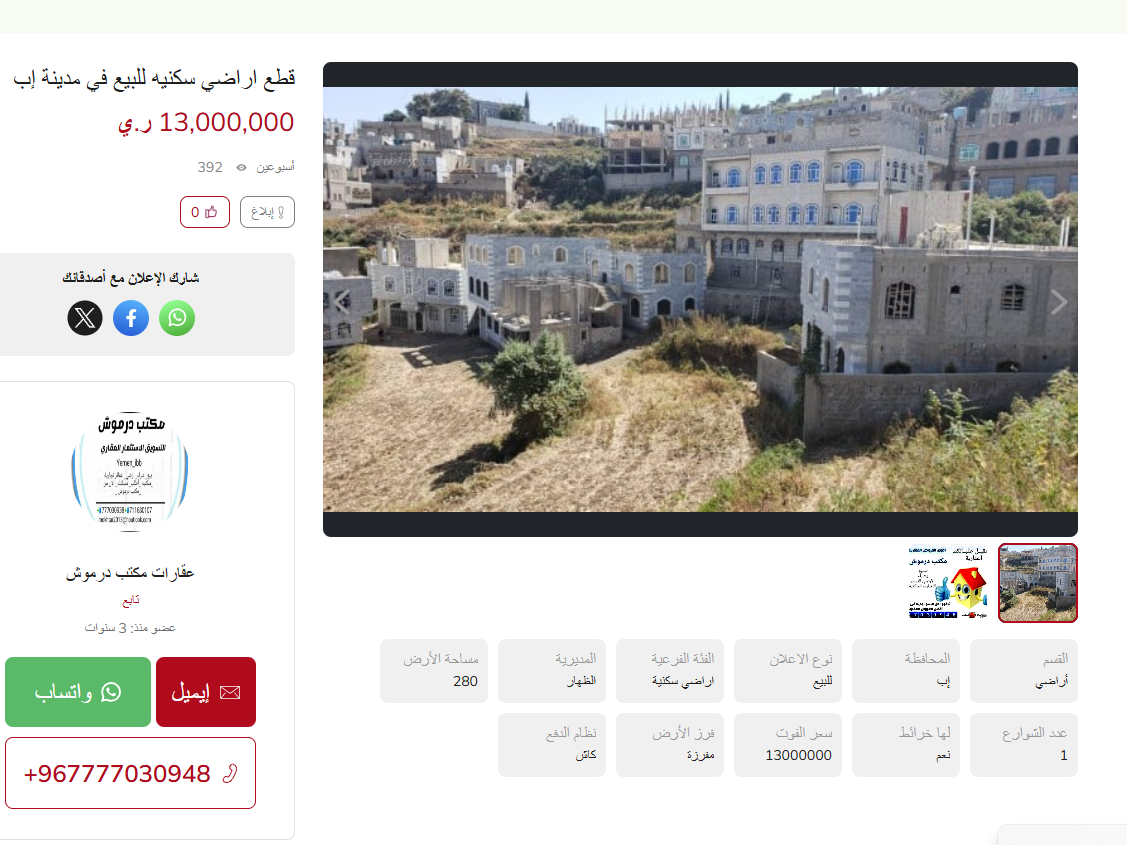The height and width of the screenshot is (845, 1127).
Task: Show the next photo with right arrow
Action: coord(1058,302)
